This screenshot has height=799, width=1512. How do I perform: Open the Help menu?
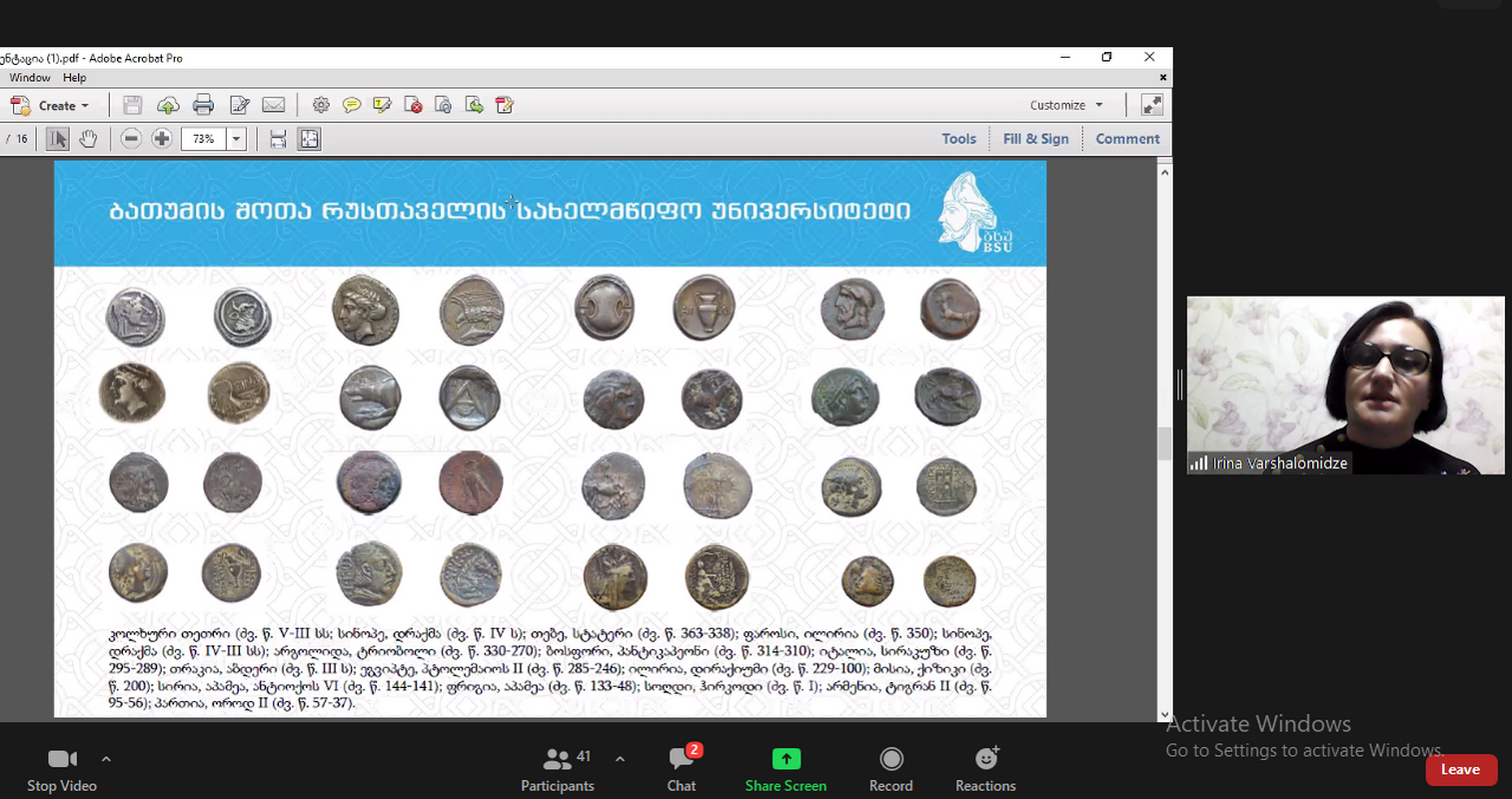tap(75, 77)
